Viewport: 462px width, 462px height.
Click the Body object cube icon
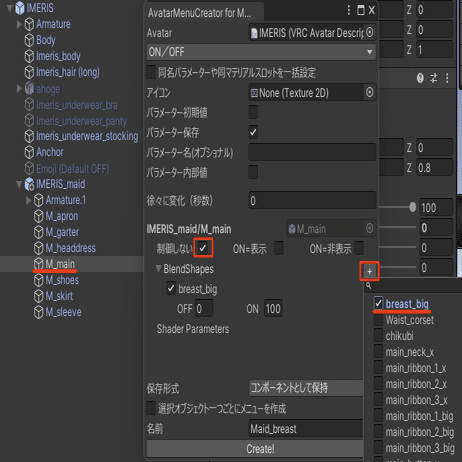[29, 40]
